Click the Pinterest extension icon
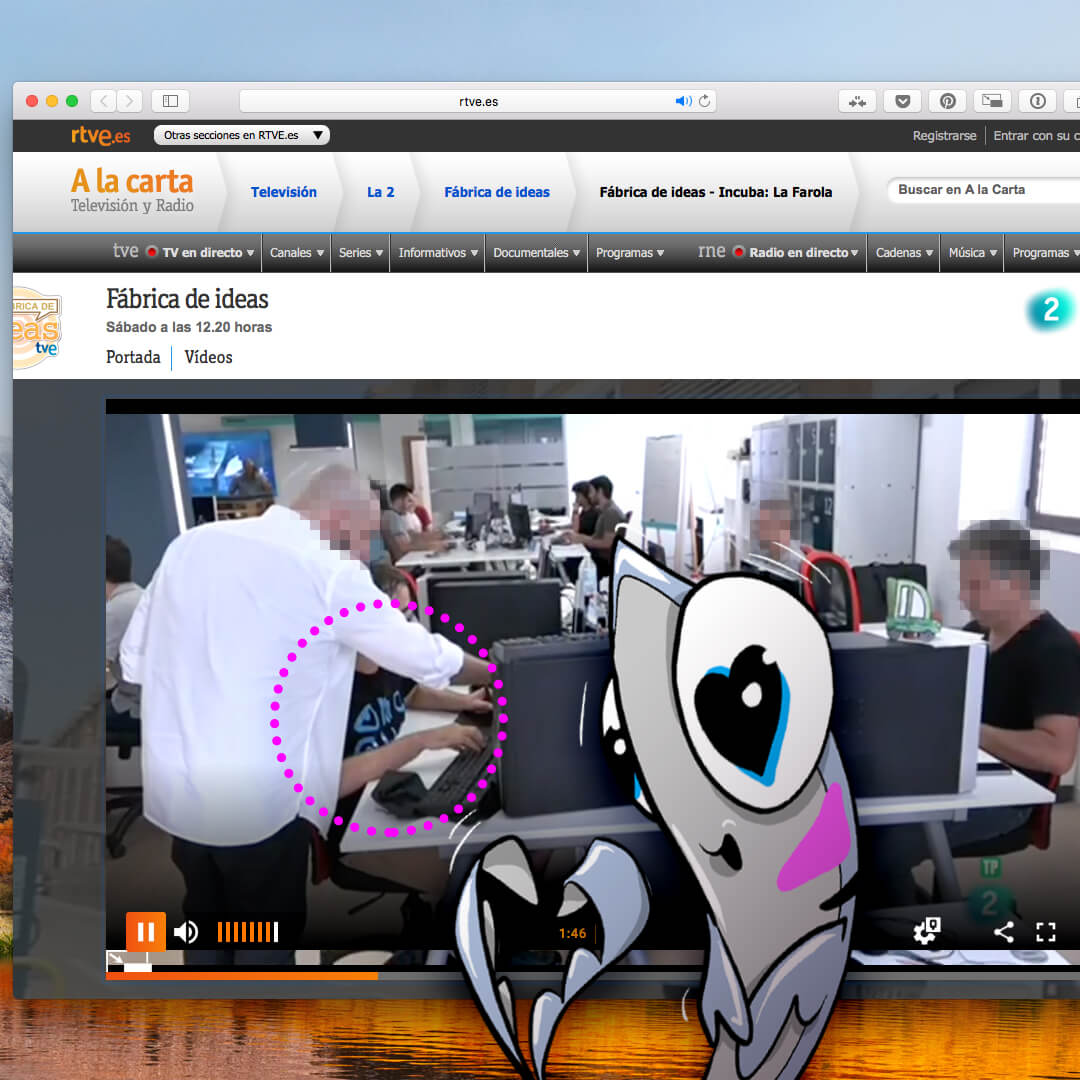This screenshot has height=1080, width=1080. (948, 101)
